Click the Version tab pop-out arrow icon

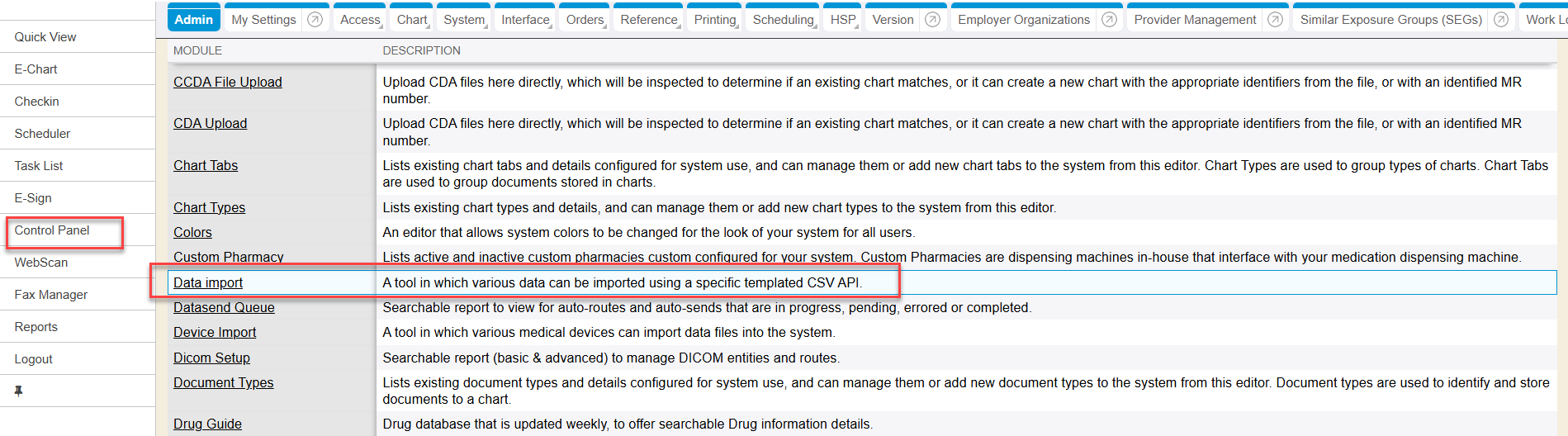point(932,20)
